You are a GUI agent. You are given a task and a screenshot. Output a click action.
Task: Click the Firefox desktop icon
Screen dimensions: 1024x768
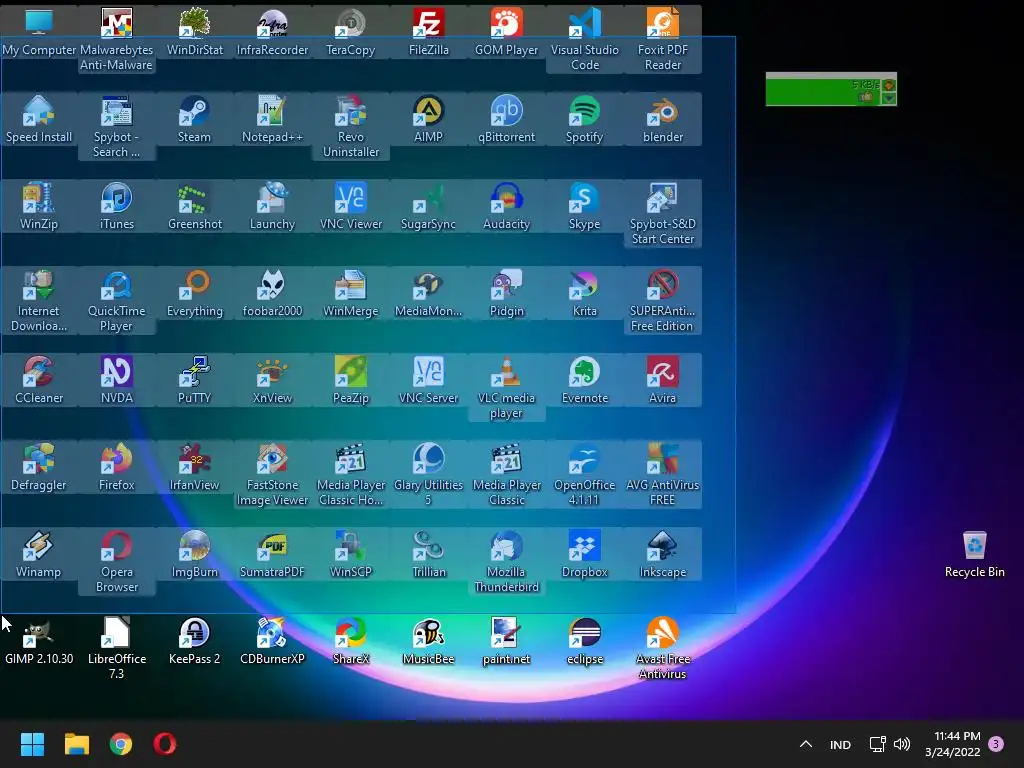pyautogui.click(x=116, y=467)
